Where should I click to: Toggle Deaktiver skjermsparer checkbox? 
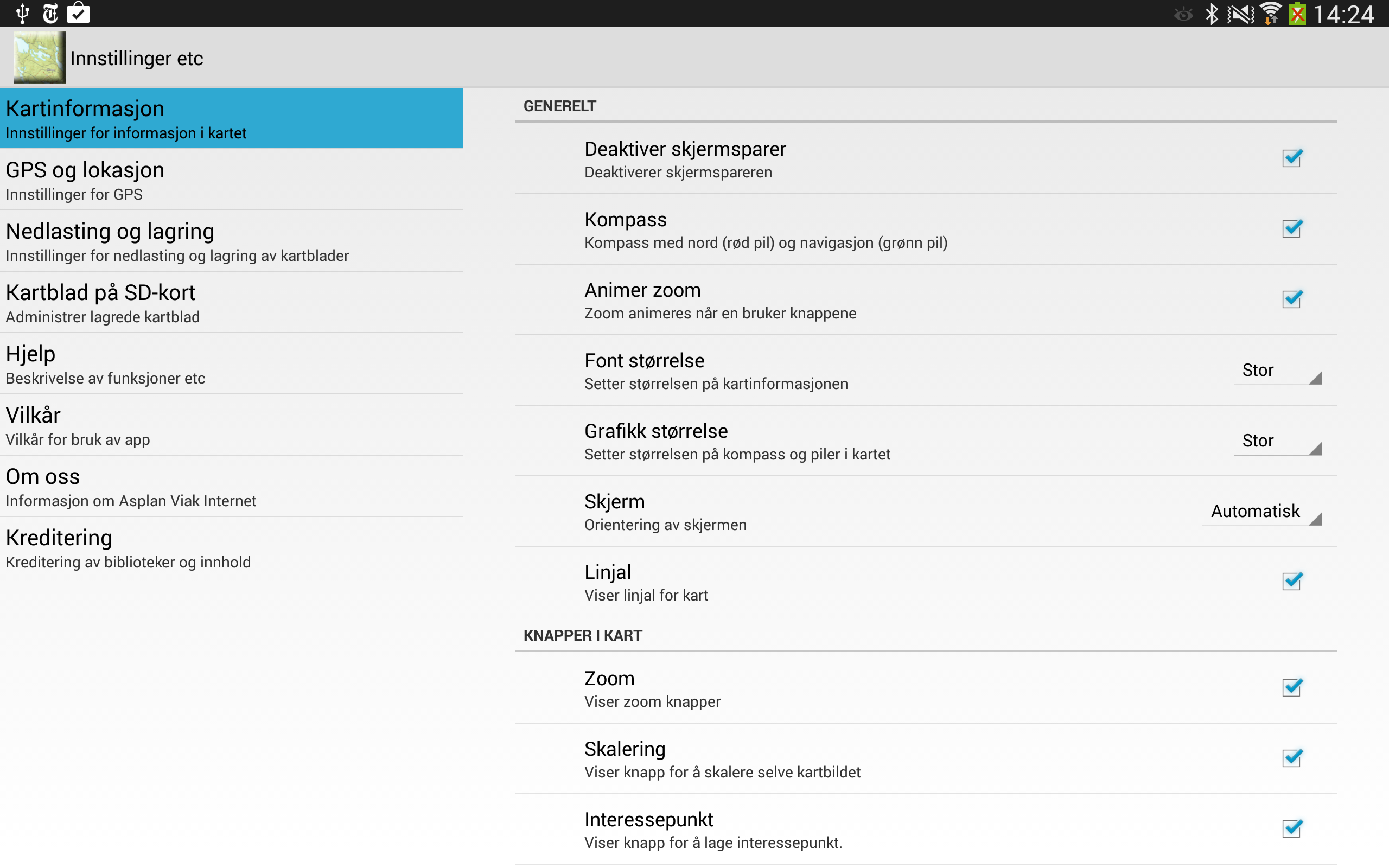pos(1291,158)
